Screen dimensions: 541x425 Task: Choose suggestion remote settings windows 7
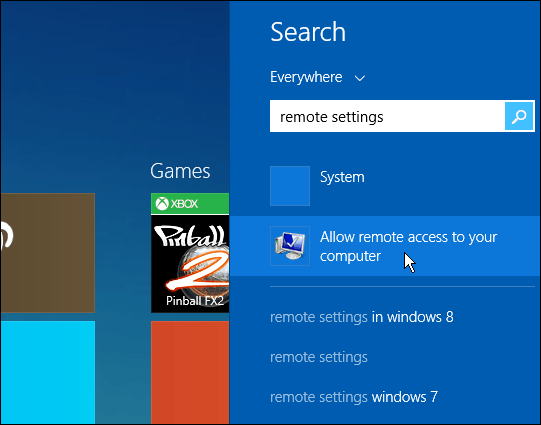354,397
